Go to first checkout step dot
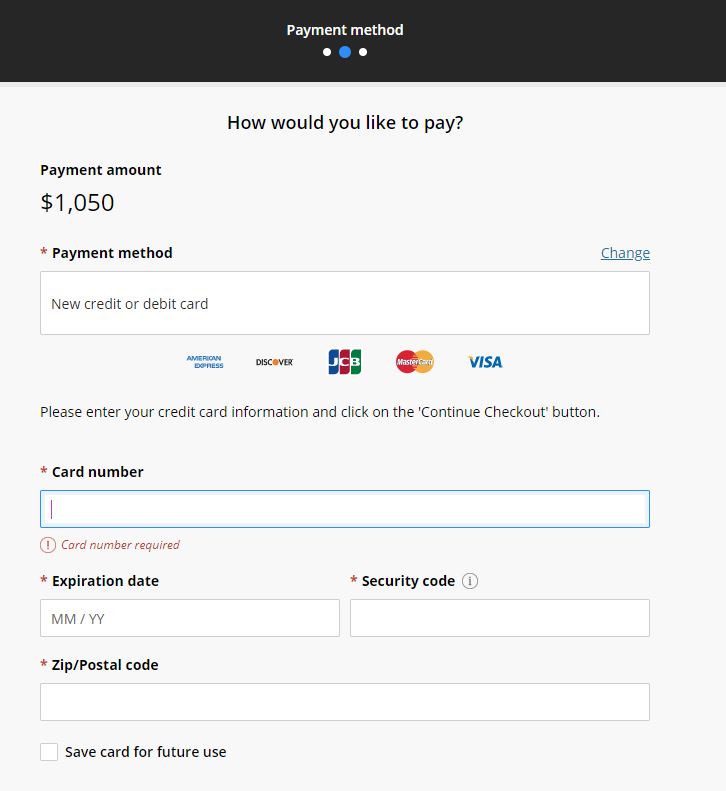726x791 pixels. click(327, 52)
